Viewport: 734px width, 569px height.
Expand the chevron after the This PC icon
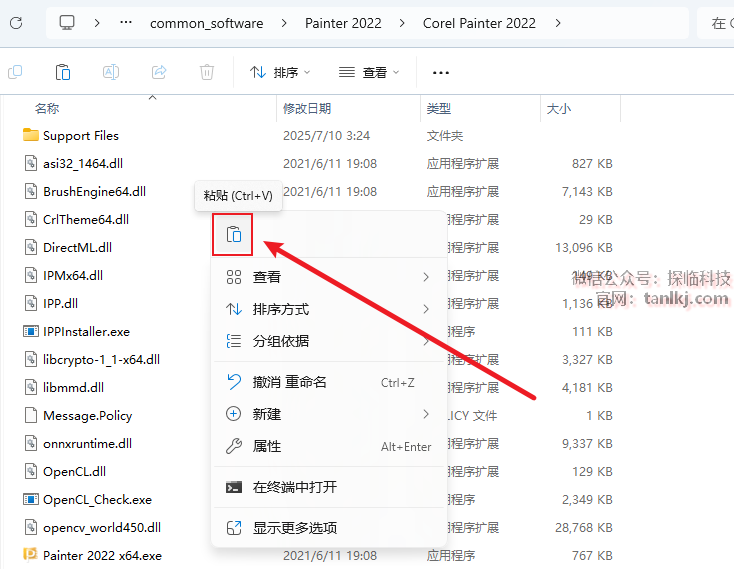[x=97, y=23]
